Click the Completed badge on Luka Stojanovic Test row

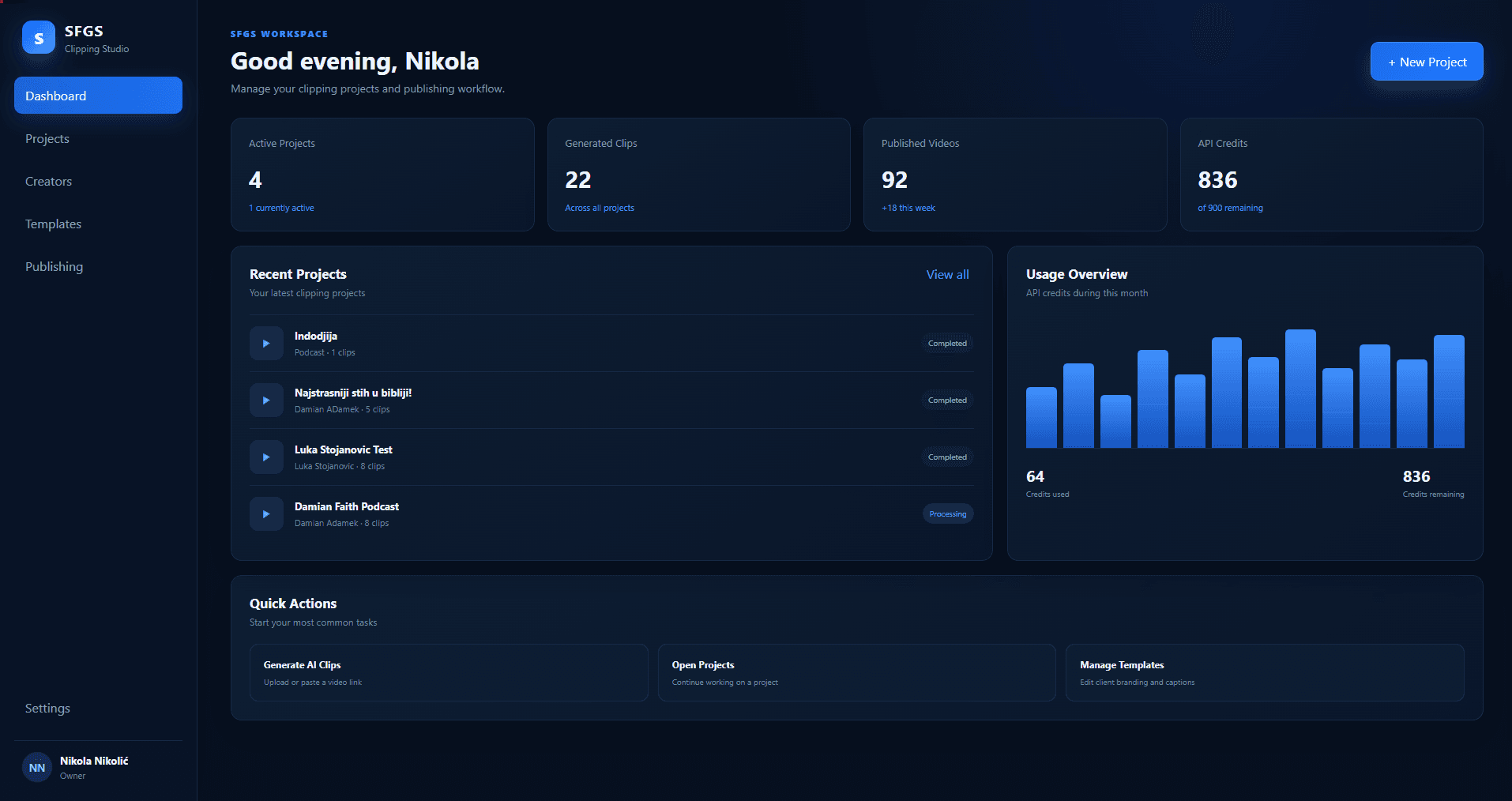(x=947, y=457)
